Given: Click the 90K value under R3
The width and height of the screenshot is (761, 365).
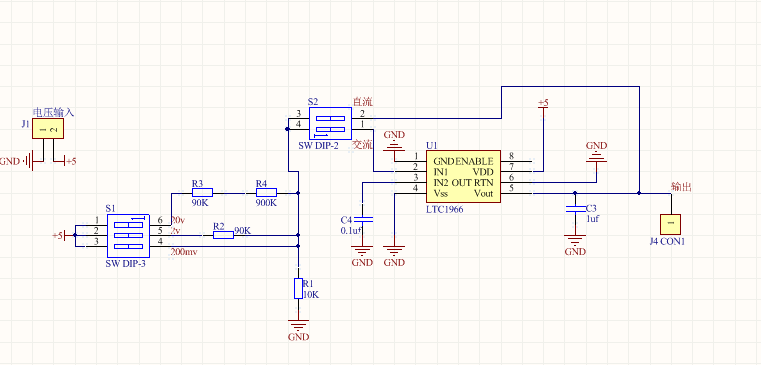Looking at the screenshot, I should pyautogui.click(x=200, y=203).
